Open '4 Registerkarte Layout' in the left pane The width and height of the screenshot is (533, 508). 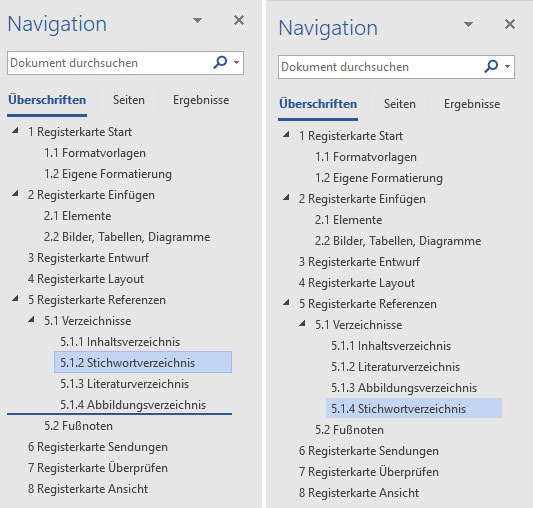pyautogui.click(x=86, y=279)
